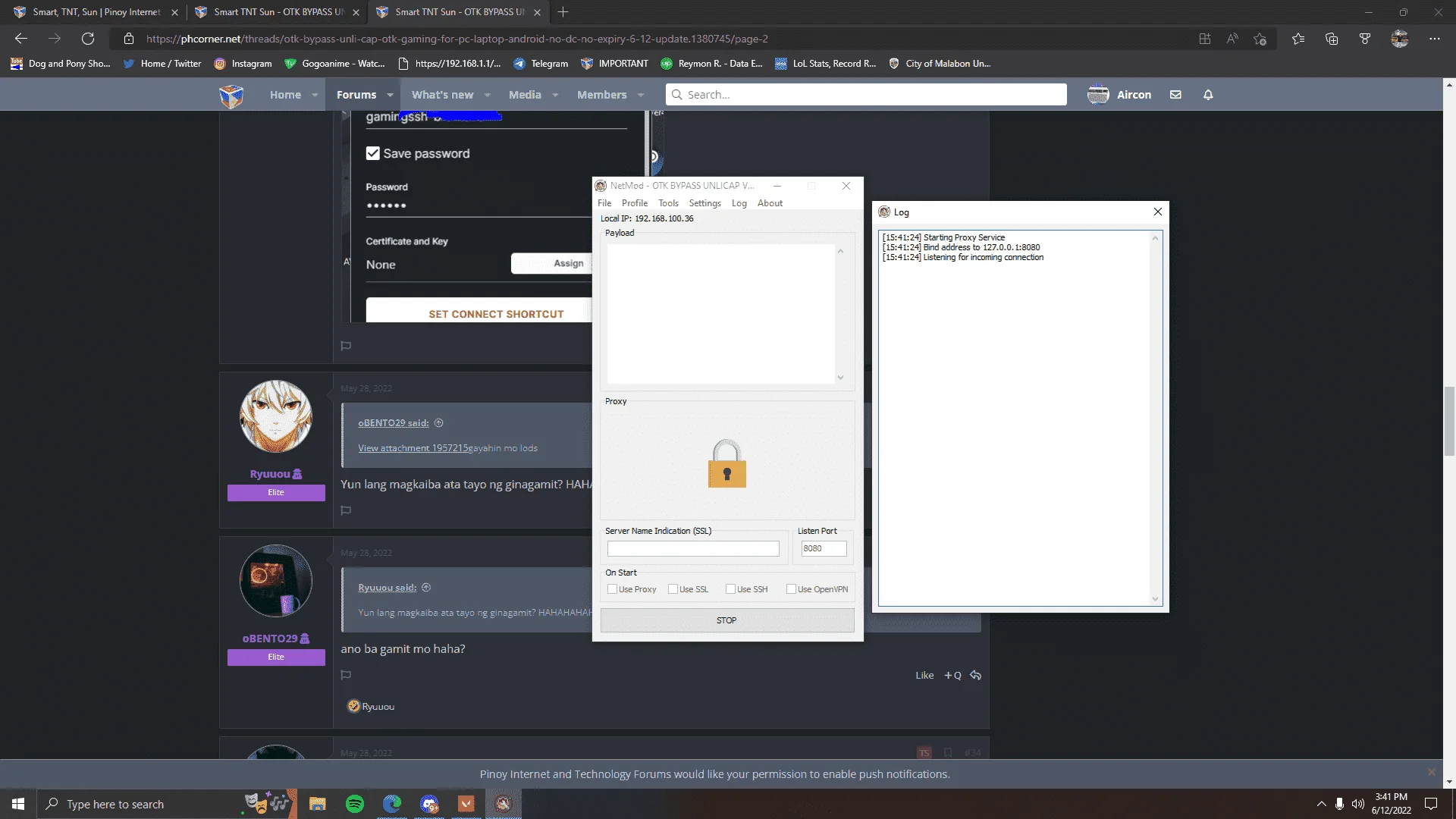
Task: Click the favorites star icon in address bar
Action: click(x=1260, y=39)
